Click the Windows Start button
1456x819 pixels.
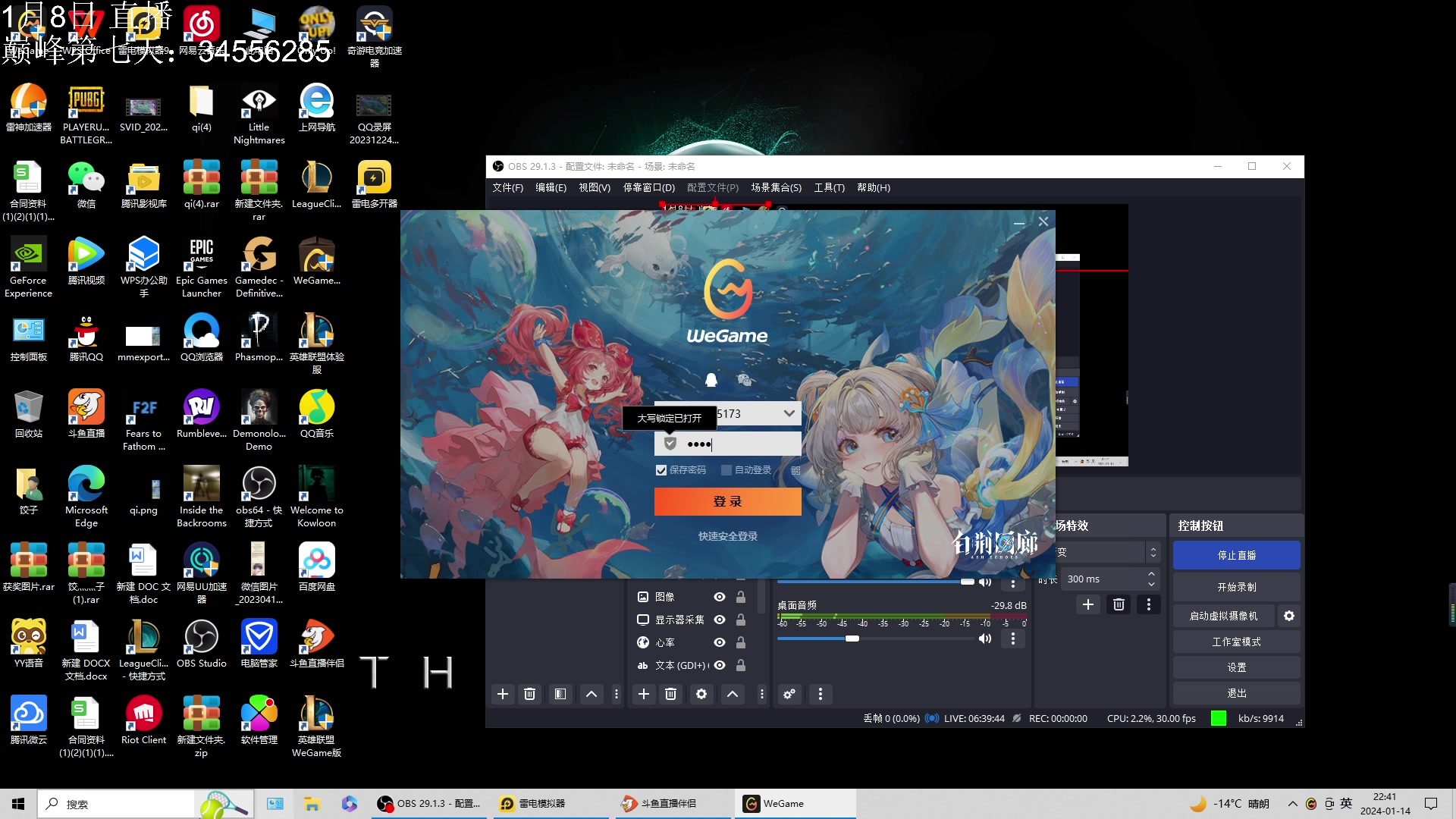click(x=18, y=803)
